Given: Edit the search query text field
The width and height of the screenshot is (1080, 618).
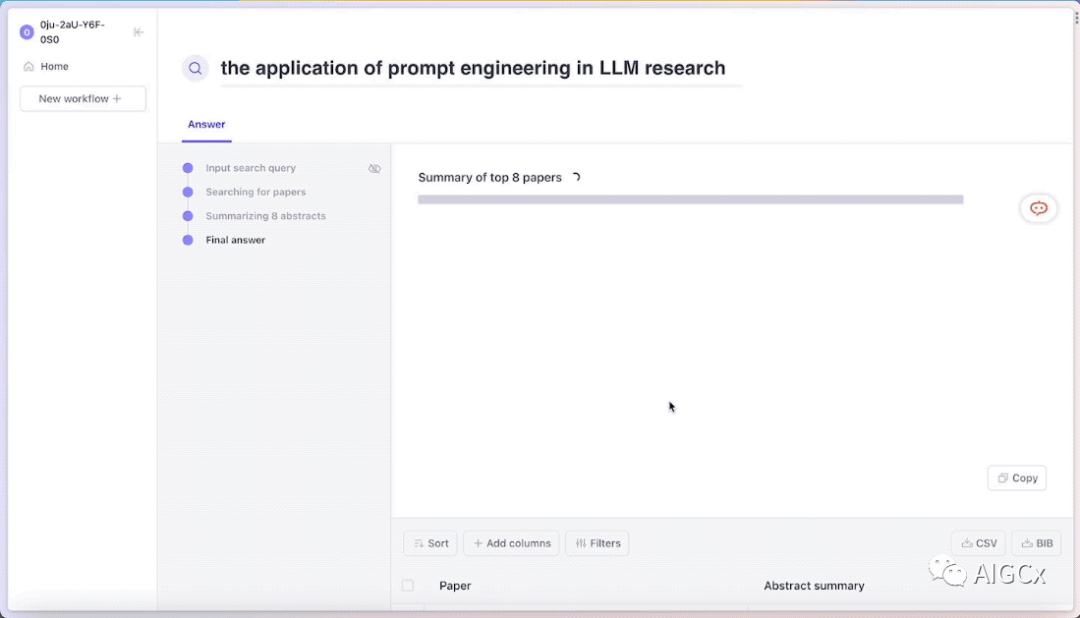Looking at the screenshot, I should (x=480, y=68).
